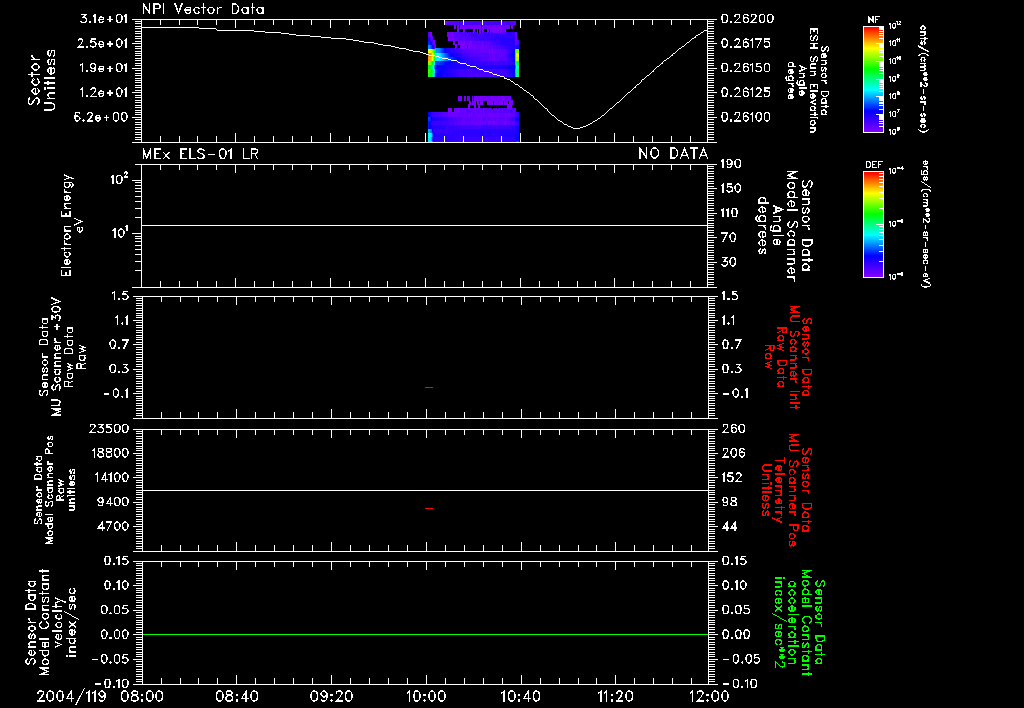Image resolution: width=1024 pixels, height=708 pixels.
Task: Click the "18800" scanner position tick label
Action: [x=108, y=453]
